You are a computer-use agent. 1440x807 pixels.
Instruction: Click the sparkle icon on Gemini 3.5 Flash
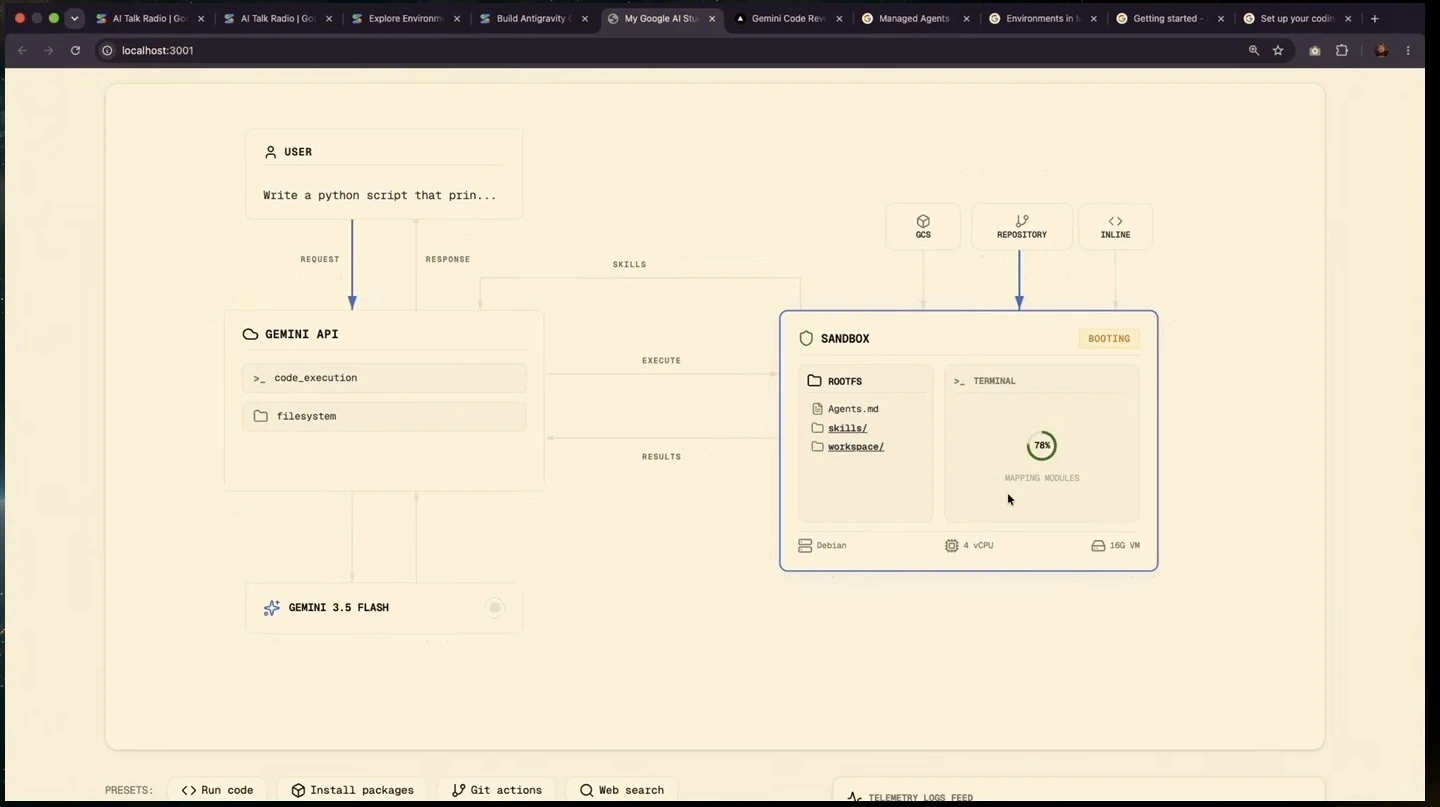tap(271, 607)
